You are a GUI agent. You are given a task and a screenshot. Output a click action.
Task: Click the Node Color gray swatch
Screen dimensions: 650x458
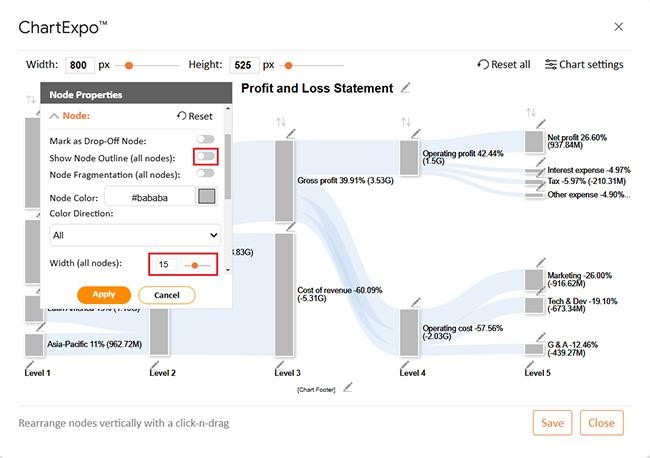coord(206,197)
